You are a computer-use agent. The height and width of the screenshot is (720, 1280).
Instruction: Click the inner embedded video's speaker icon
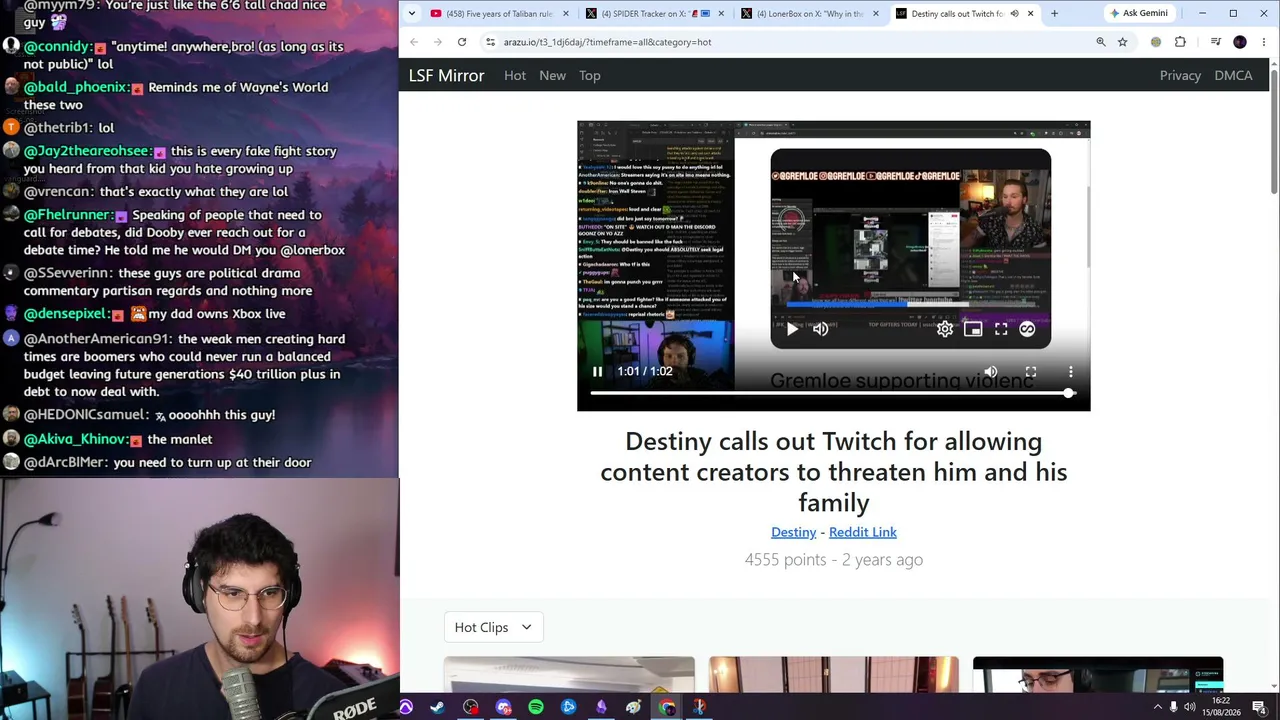[821, 329]
